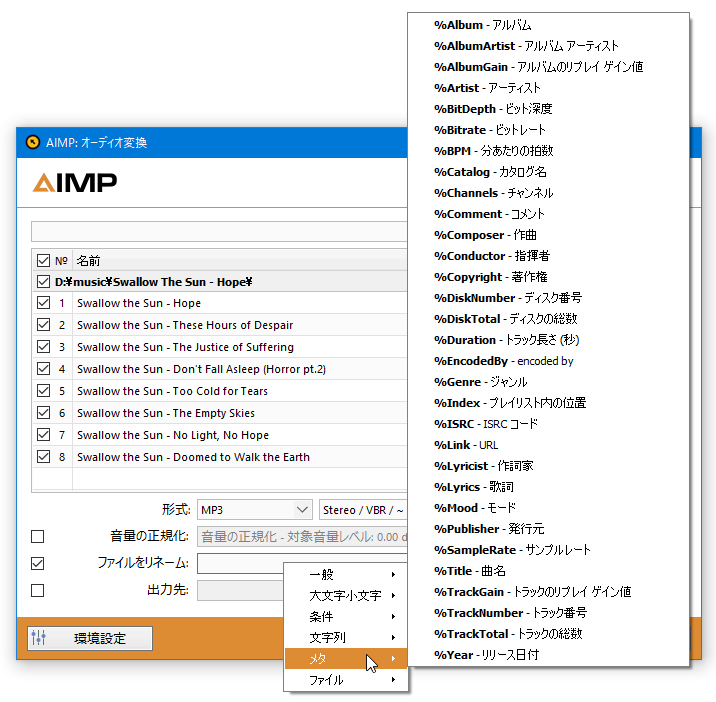Viewport: 716px width, 702px height.
Task: Uncheck the D:¥music¥Swallow The Sun - Hope¥ folder checkbox
Action: click(43, 282)
